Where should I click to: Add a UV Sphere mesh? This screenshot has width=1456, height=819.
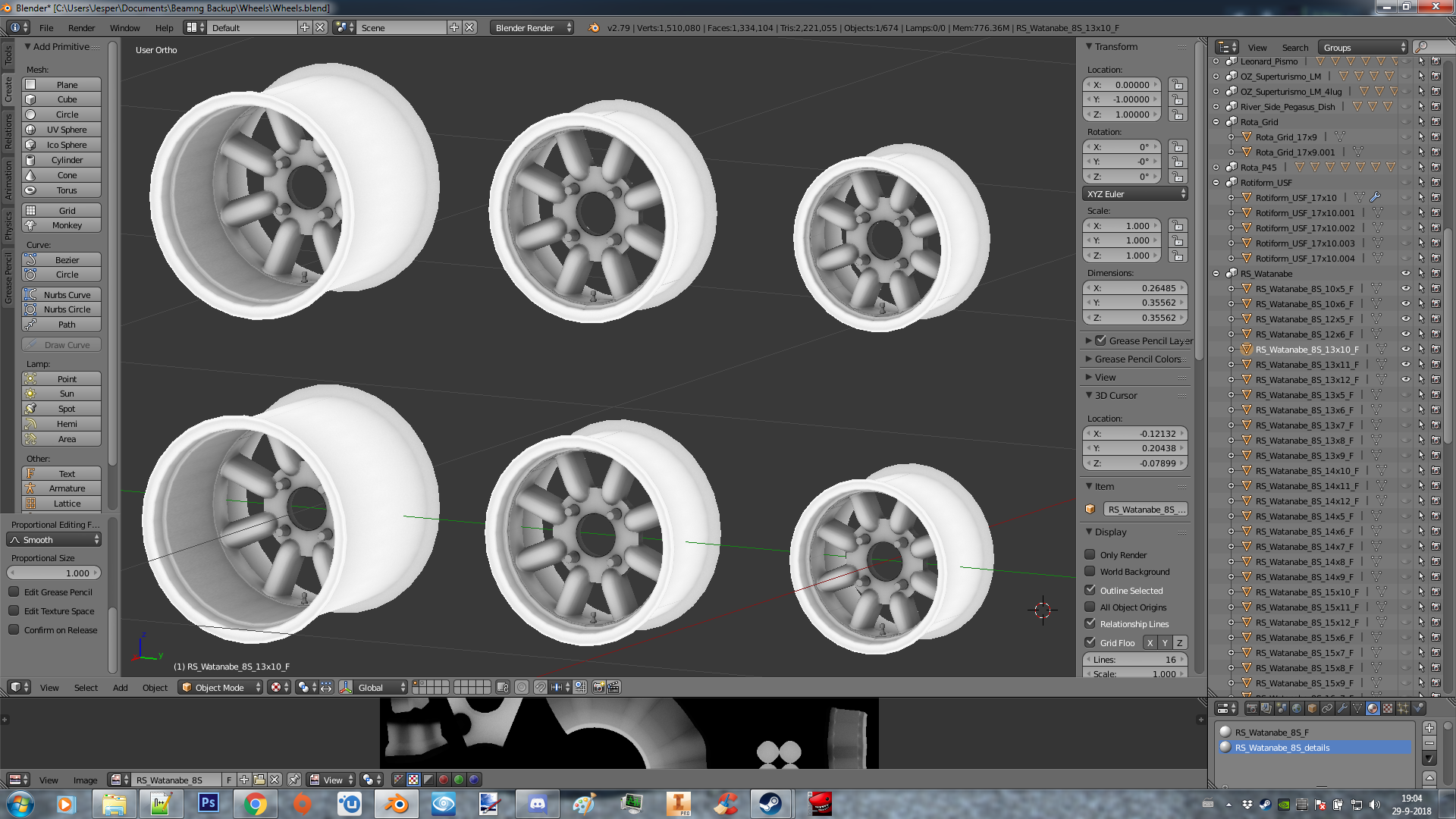[x=67, y=130]
